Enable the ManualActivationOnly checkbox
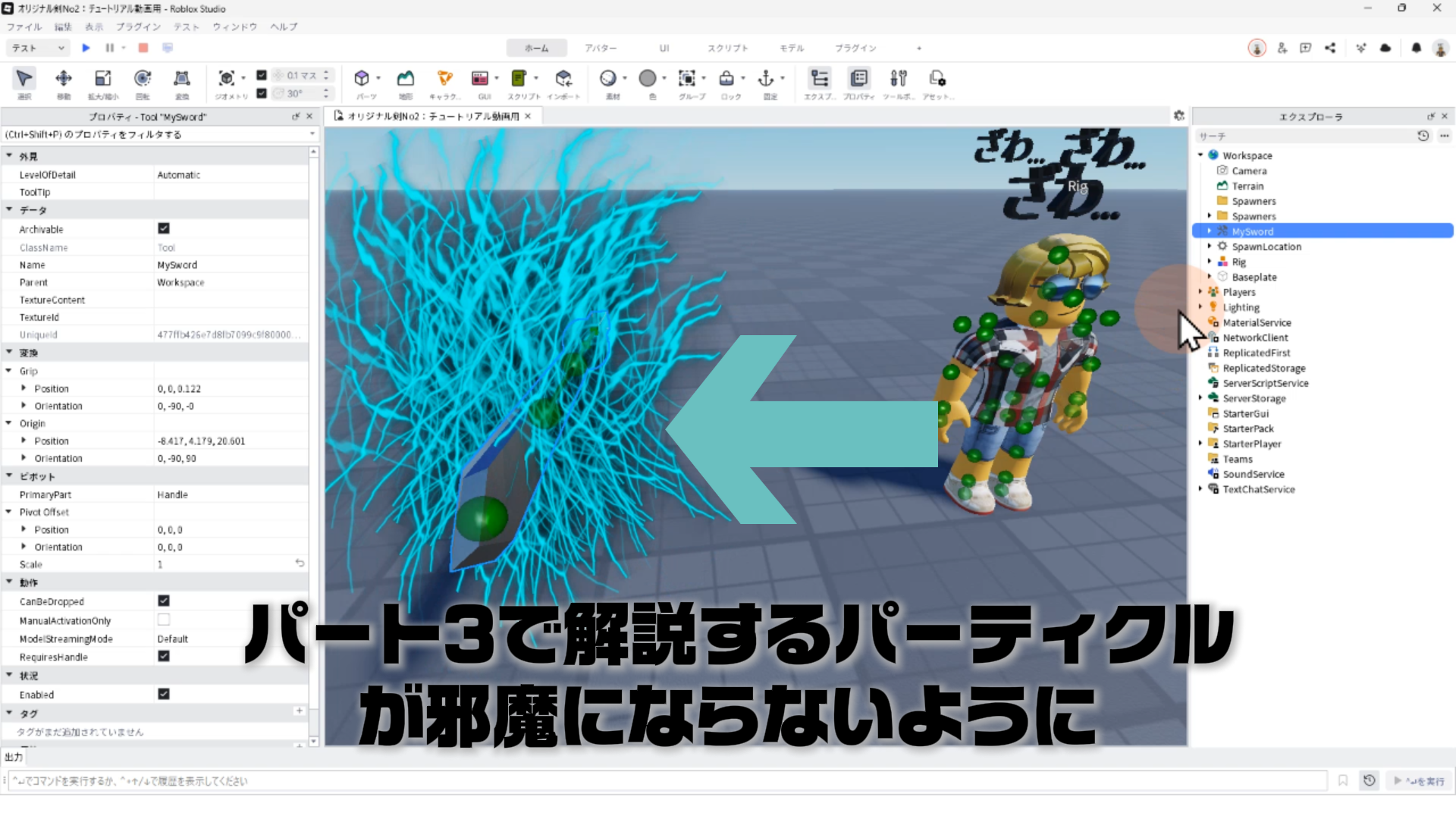The height and width of the screenshot is (819, 1456). click(163, 620)
